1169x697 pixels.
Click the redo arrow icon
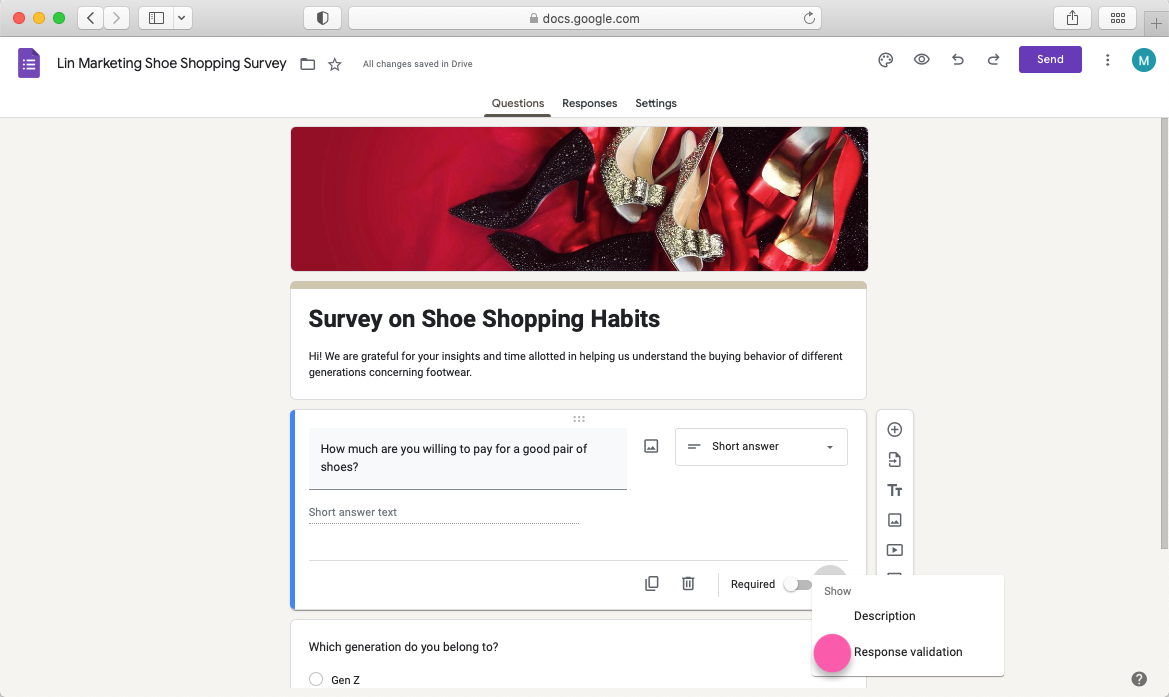click(993, 60)
